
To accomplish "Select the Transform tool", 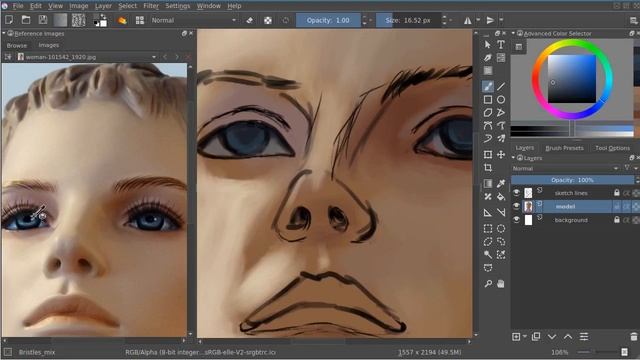I will [x=488, y=154].
